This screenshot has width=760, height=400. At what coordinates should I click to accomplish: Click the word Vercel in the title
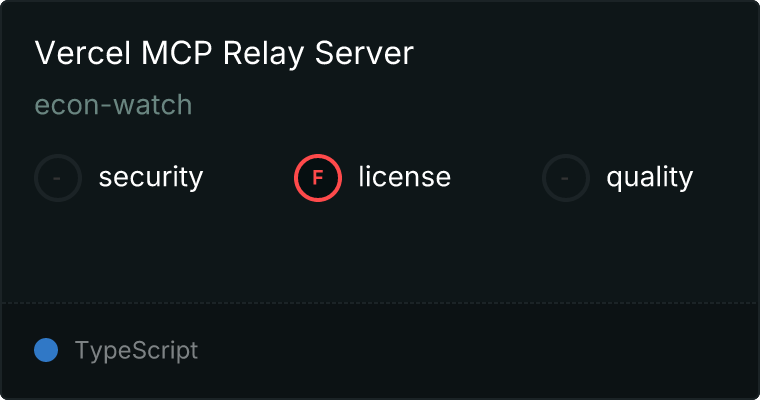point(83,53)
